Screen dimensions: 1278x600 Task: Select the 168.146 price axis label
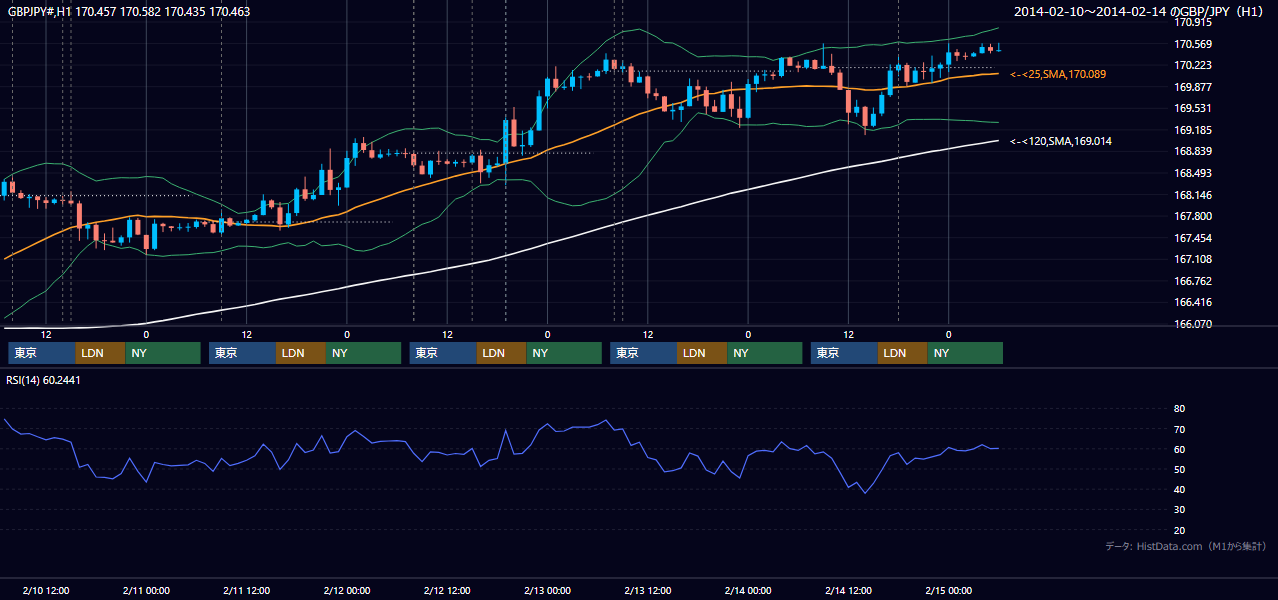coord(1193,195)
